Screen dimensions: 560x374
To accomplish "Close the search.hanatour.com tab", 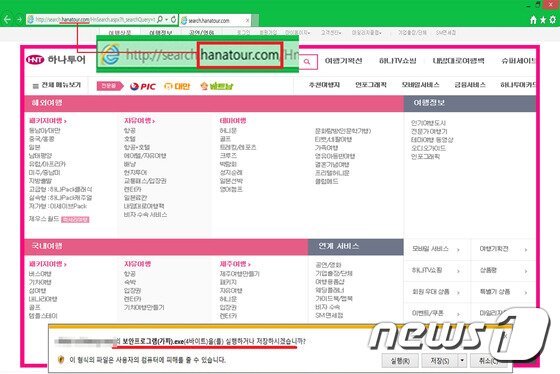I will [248, 20].
